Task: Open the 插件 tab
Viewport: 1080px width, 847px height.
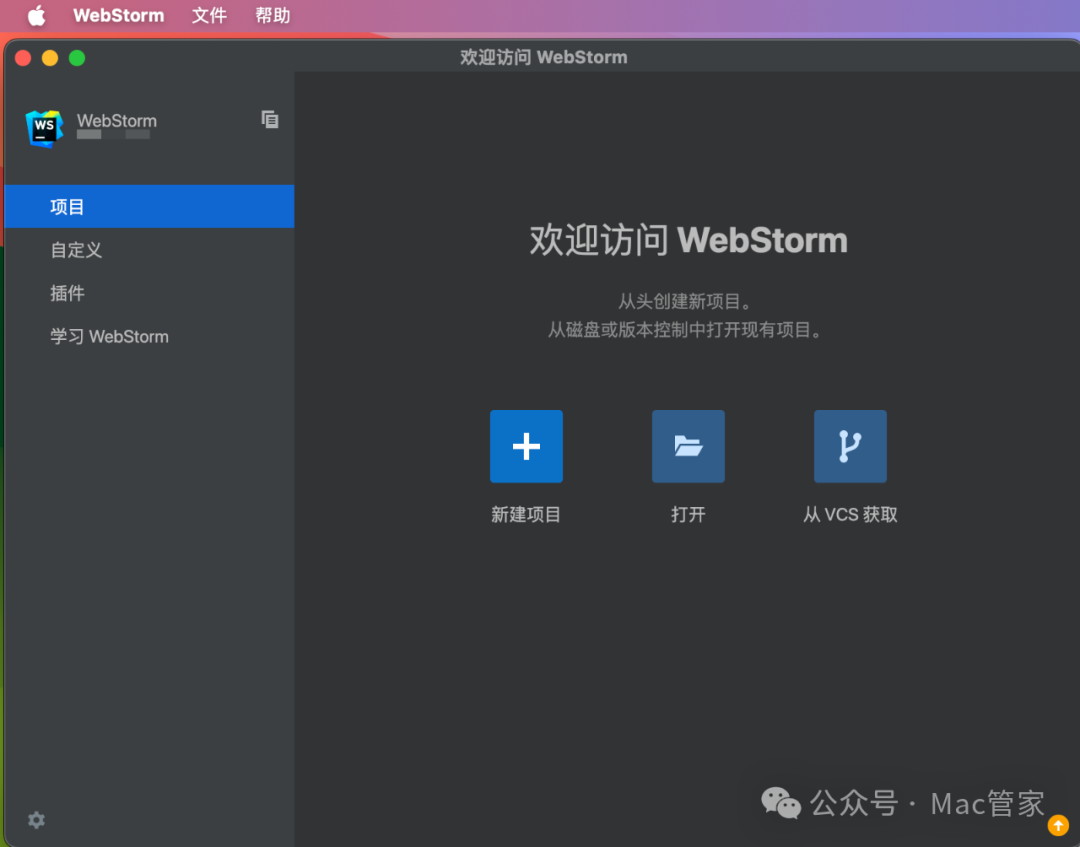Action: click(149, 293)
